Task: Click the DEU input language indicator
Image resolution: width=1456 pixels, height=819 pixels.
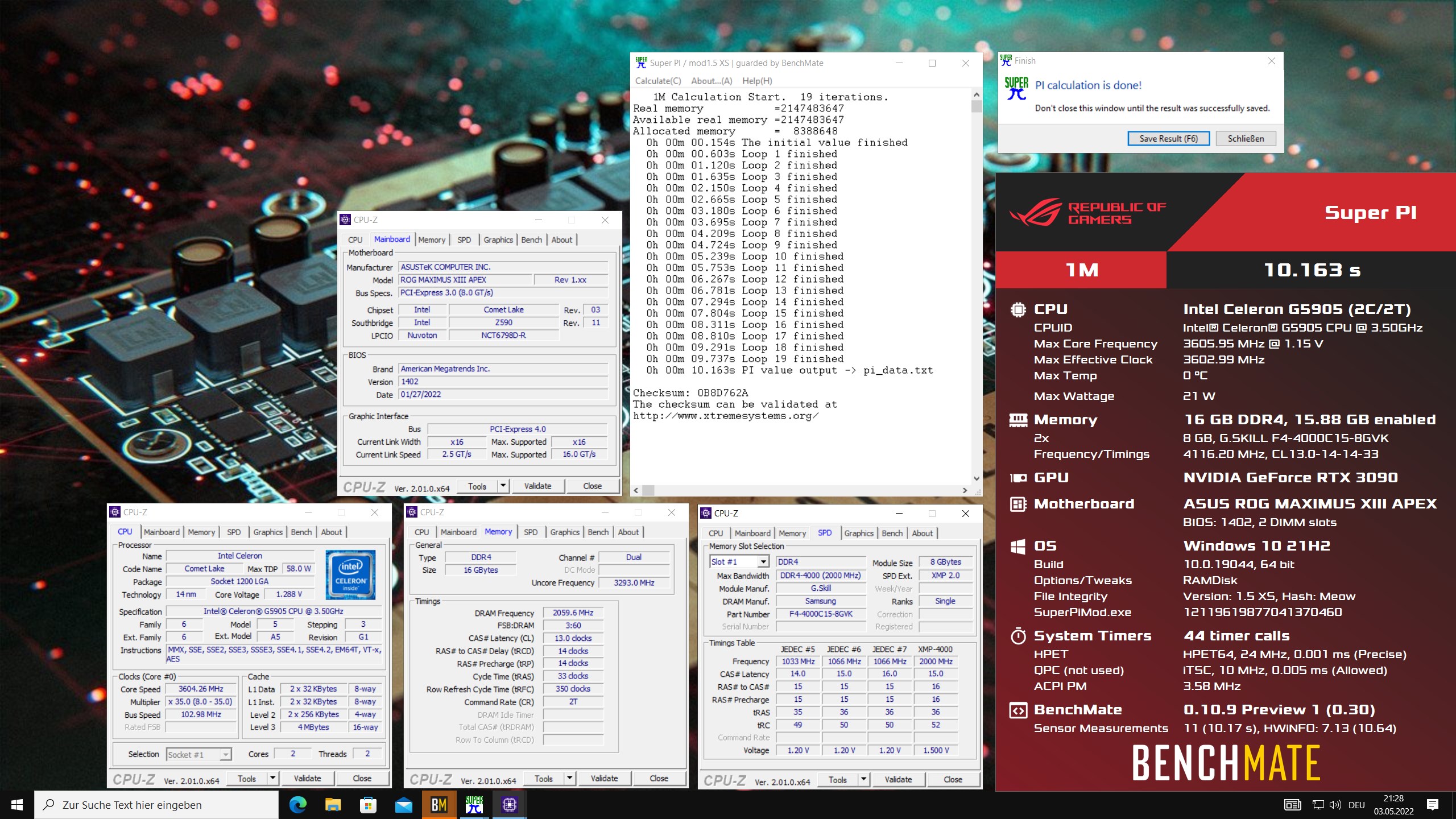Action: pyautogui.click(x=1356, y=805)
